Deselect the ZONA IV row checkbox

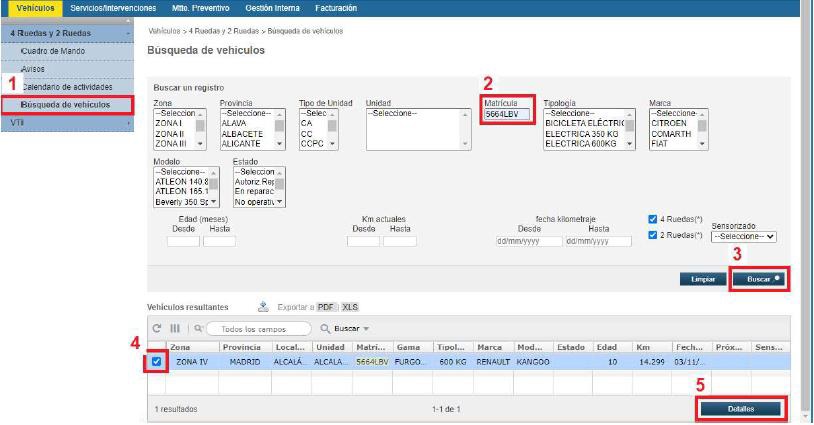(157, 361)
